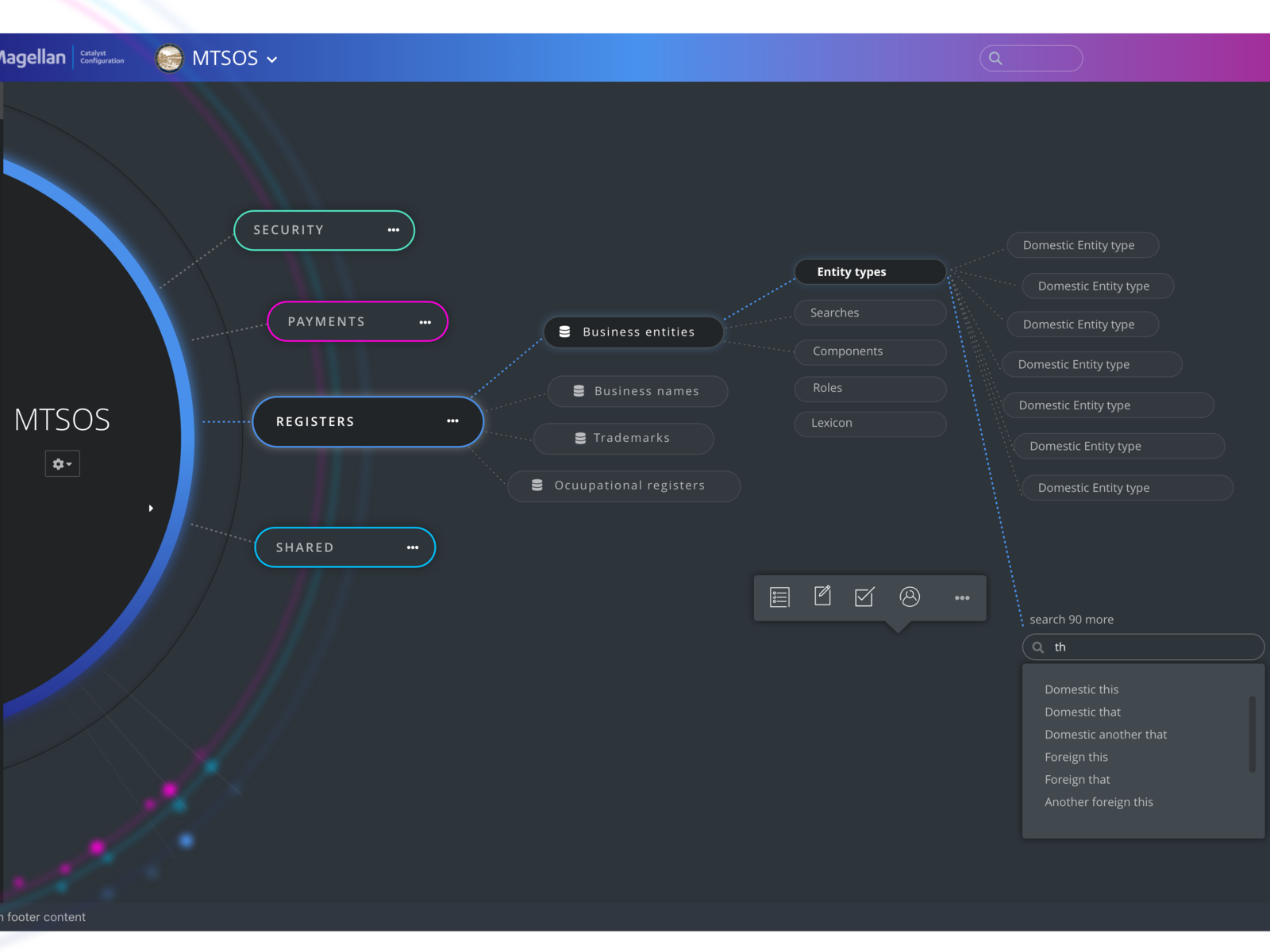Viewport: 1270px width, 952px height.
Task: Open the MTSOS dropdown chevron in the header
Action: (x=272, y=59)
